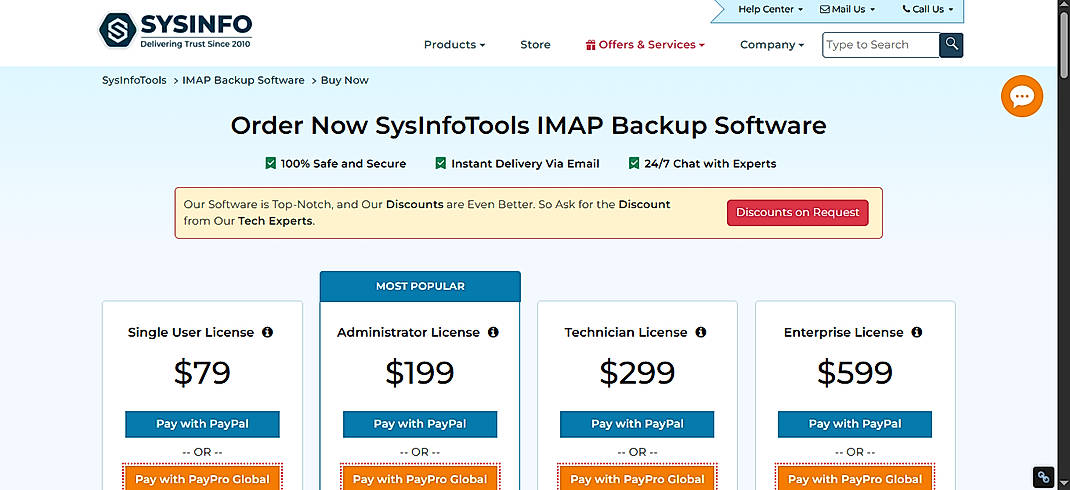Click the Discounts on Request button
The image size is (1070, 490).
point(798,213)
